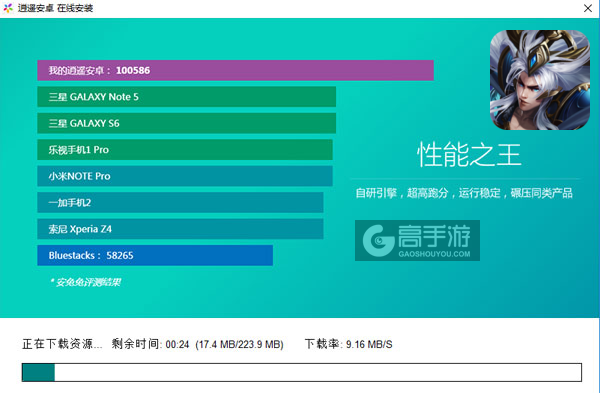Viewport: 600px width, 393px height.
Task: Click the 性能之王 heading
Action: [469, 155]
